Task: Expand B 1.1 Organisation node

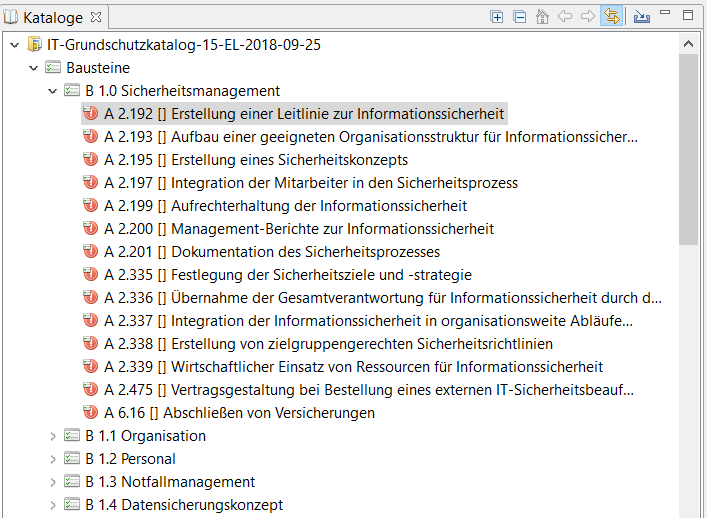Action: (x=53, y=436)
